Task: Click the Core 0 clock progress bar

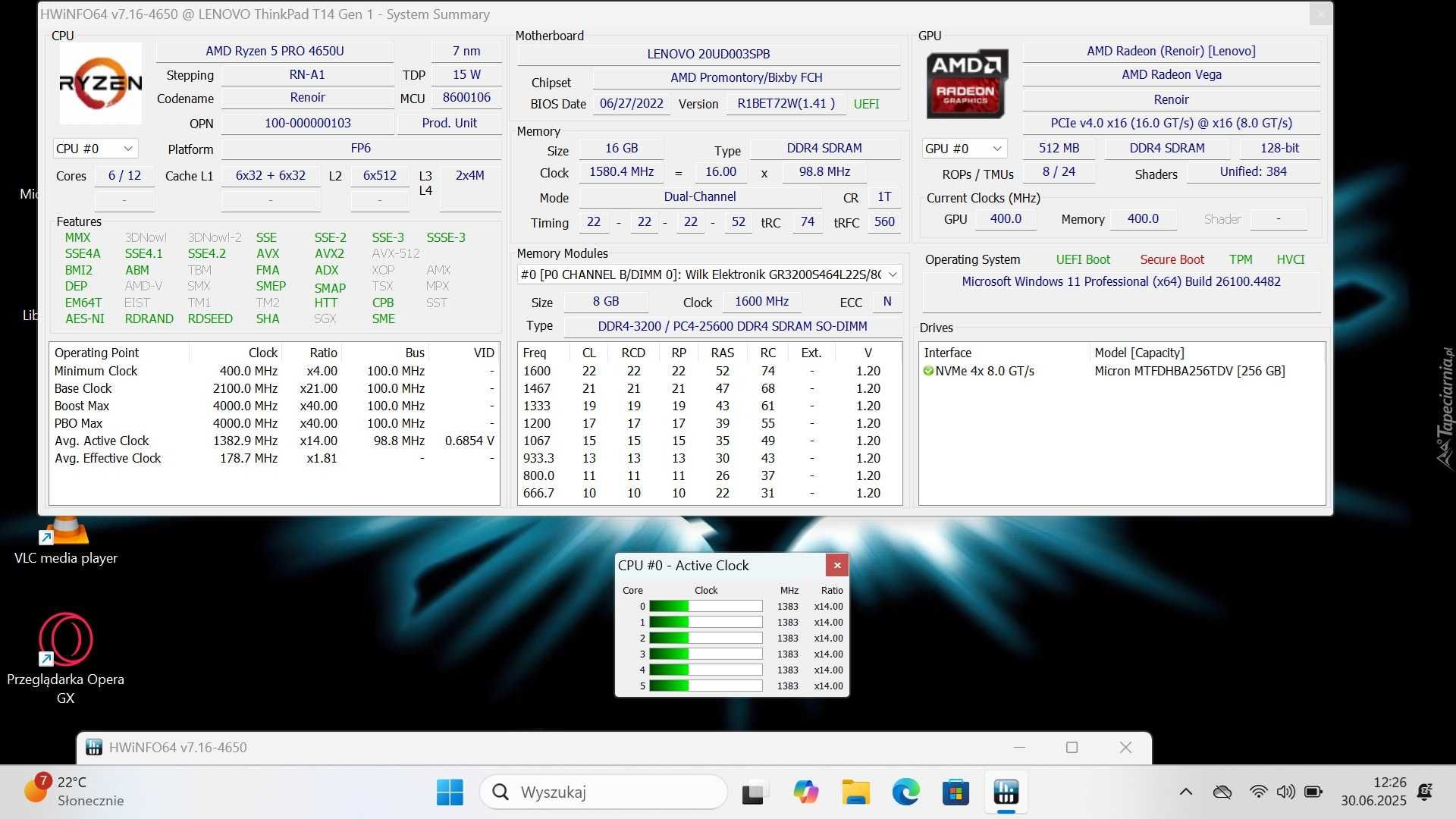Action: click(x=705, y=606)
